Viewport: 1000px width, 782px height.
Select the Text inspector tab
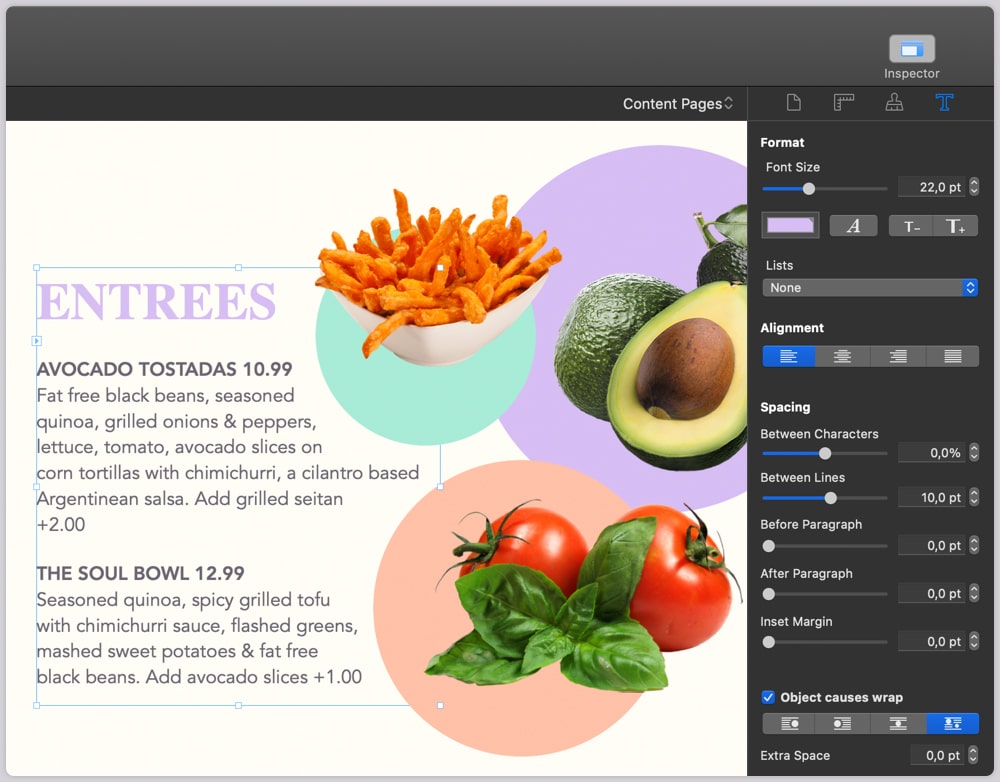point(944,101)
